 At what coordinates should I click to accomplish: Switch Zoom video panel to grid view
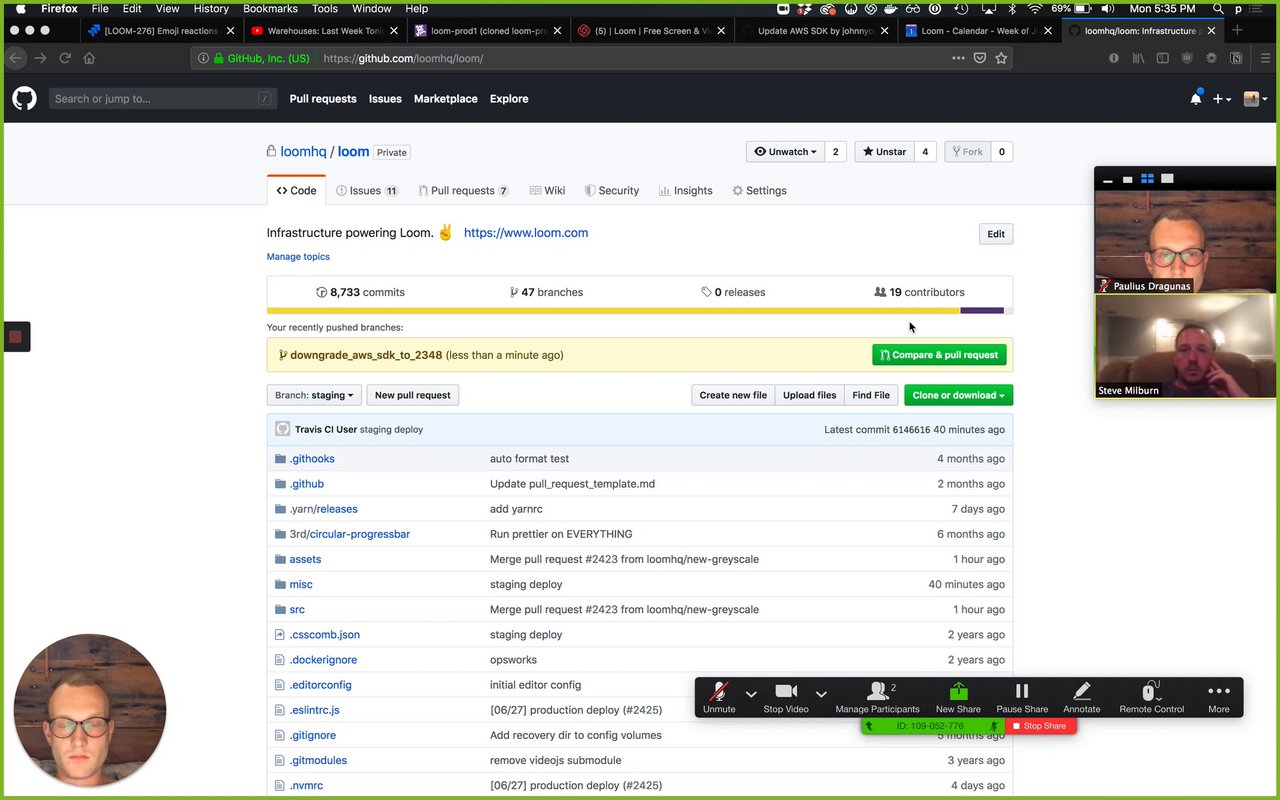[1147, 179]
